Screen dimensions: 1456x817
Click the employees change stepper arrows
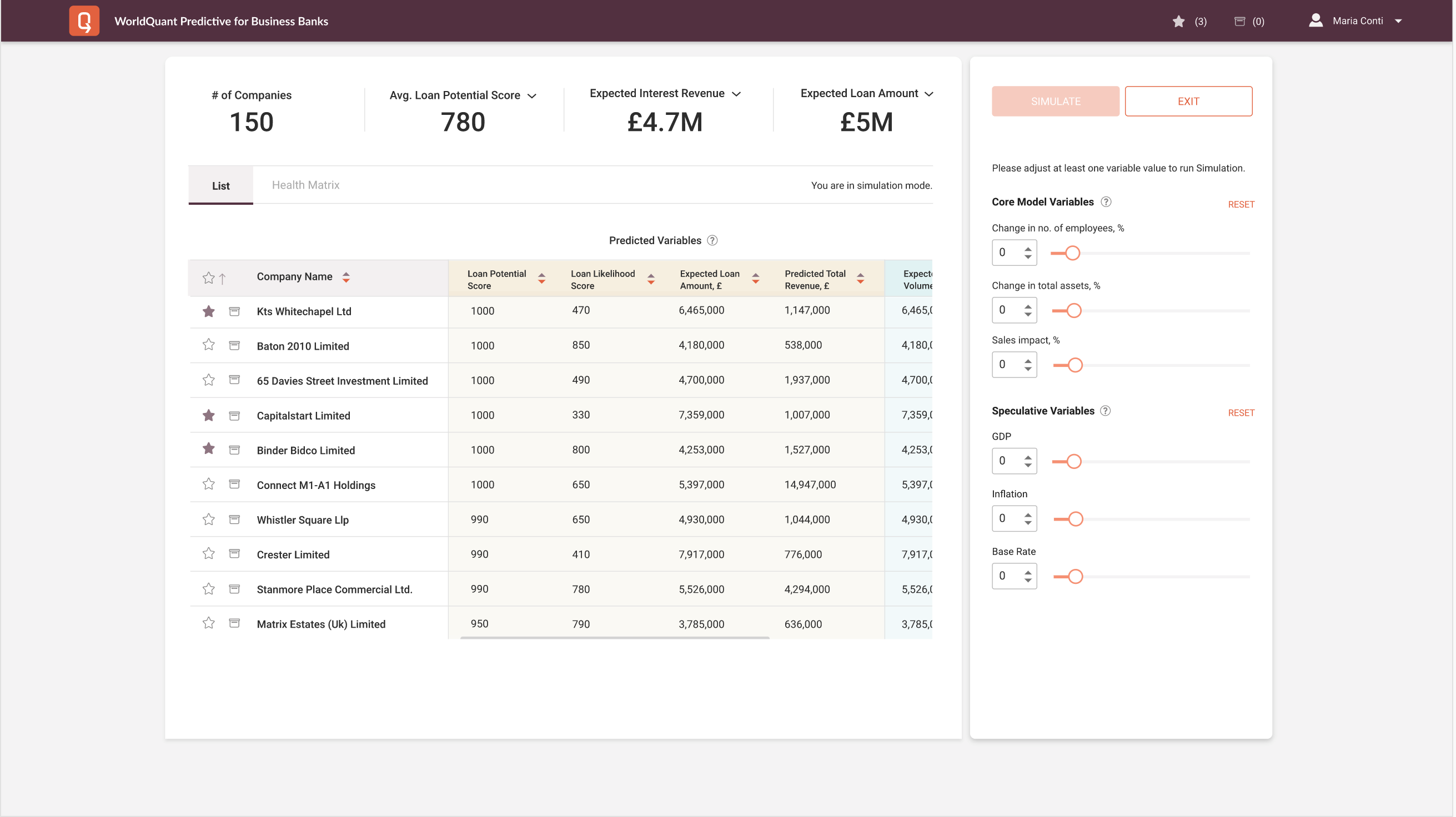[x=1028, y=253]
